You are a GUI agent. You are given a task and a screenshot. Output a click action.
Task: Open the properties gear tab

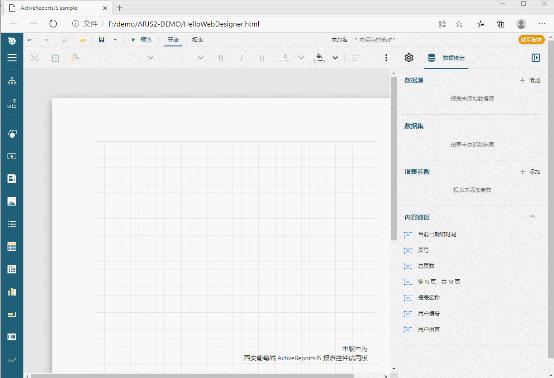click(409, 58)
